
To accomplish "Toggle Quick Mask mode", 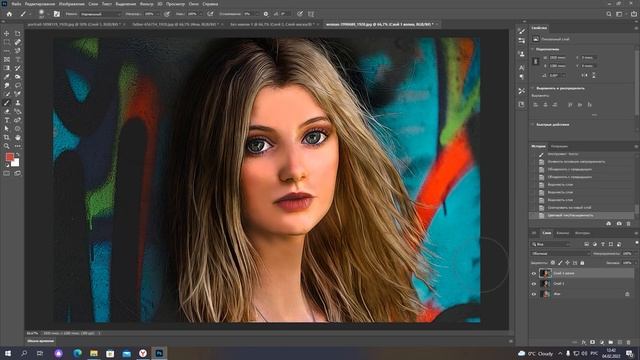I will [7, 173].
